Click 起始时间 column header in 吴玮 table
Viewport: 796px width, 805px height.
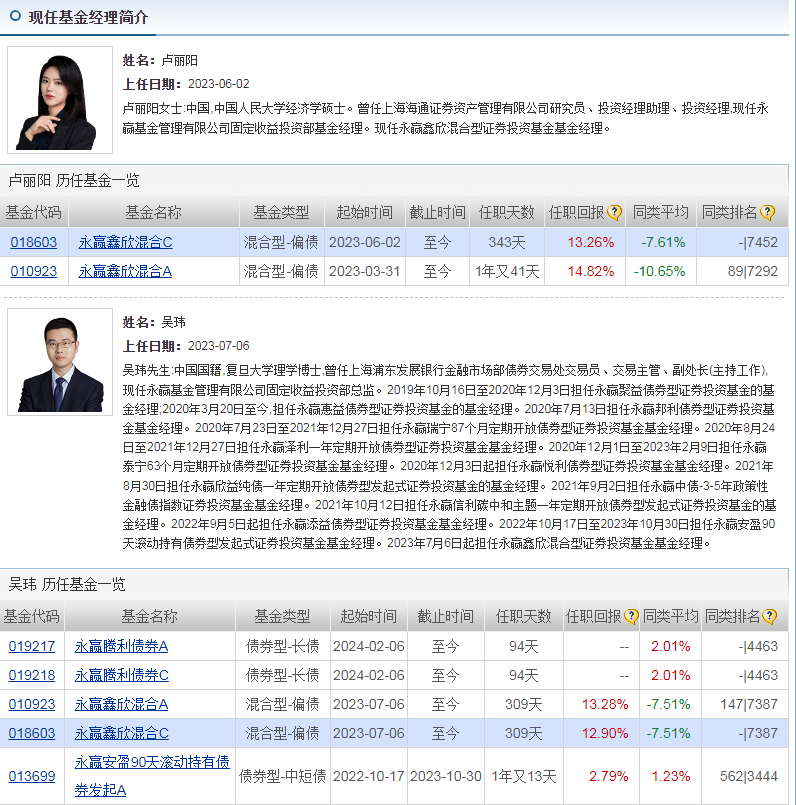coord(369,616)
